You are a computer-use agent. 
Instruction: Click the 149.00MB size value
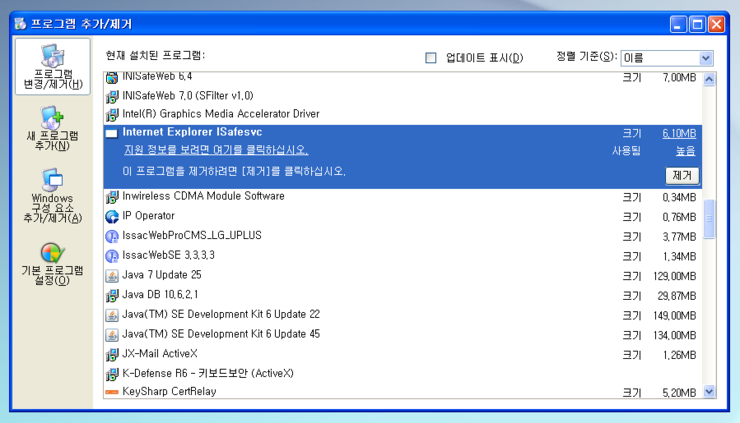click(675, 316)
